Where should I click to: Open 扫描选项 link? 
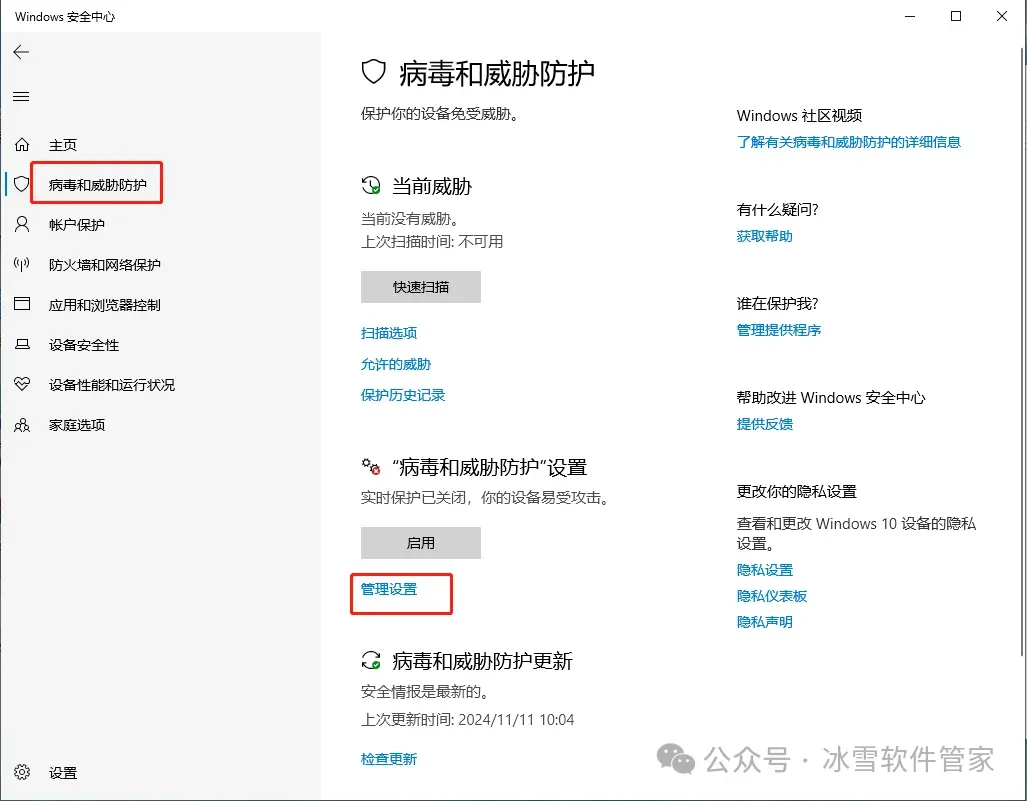click(389, 333)
